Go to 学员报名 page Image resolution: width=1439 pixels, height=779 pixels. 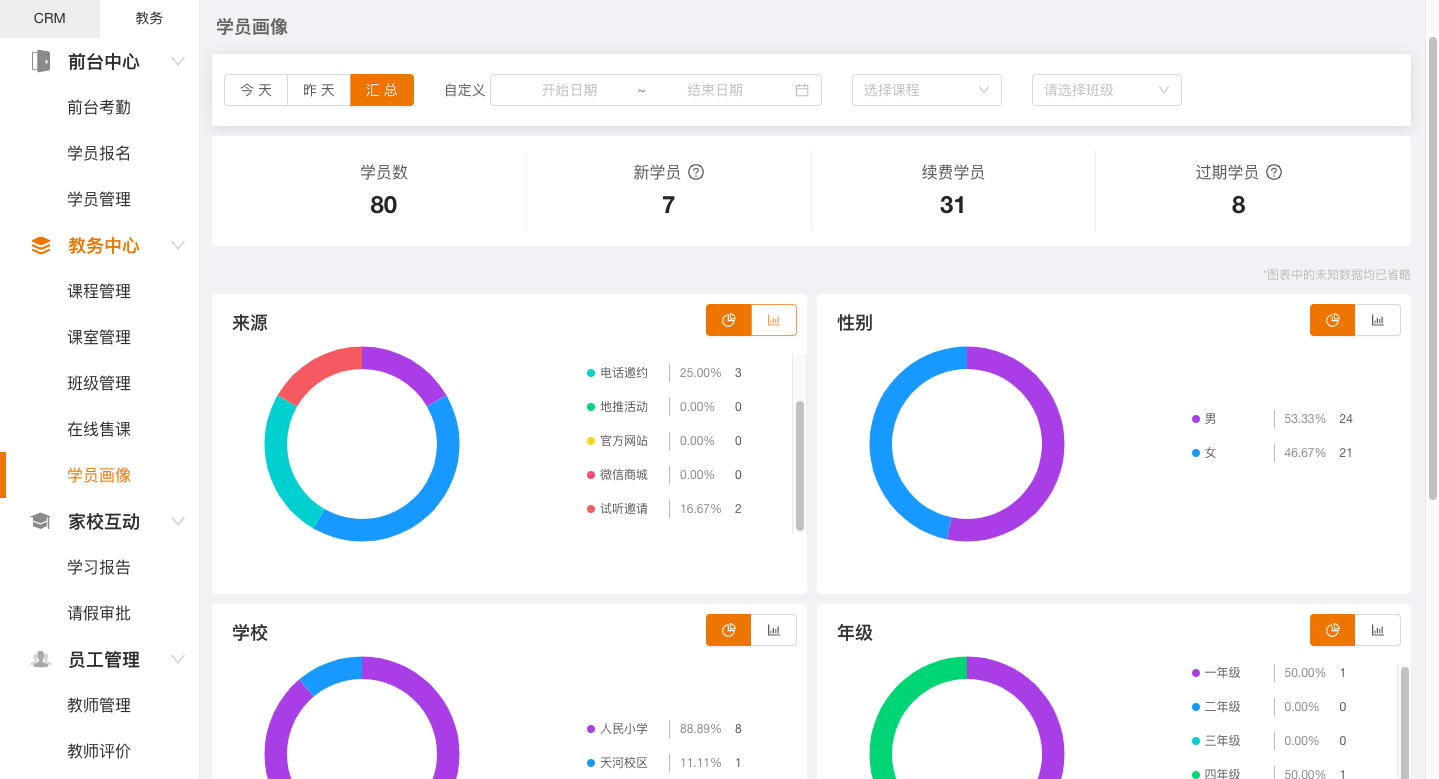[x=99, y=154]
